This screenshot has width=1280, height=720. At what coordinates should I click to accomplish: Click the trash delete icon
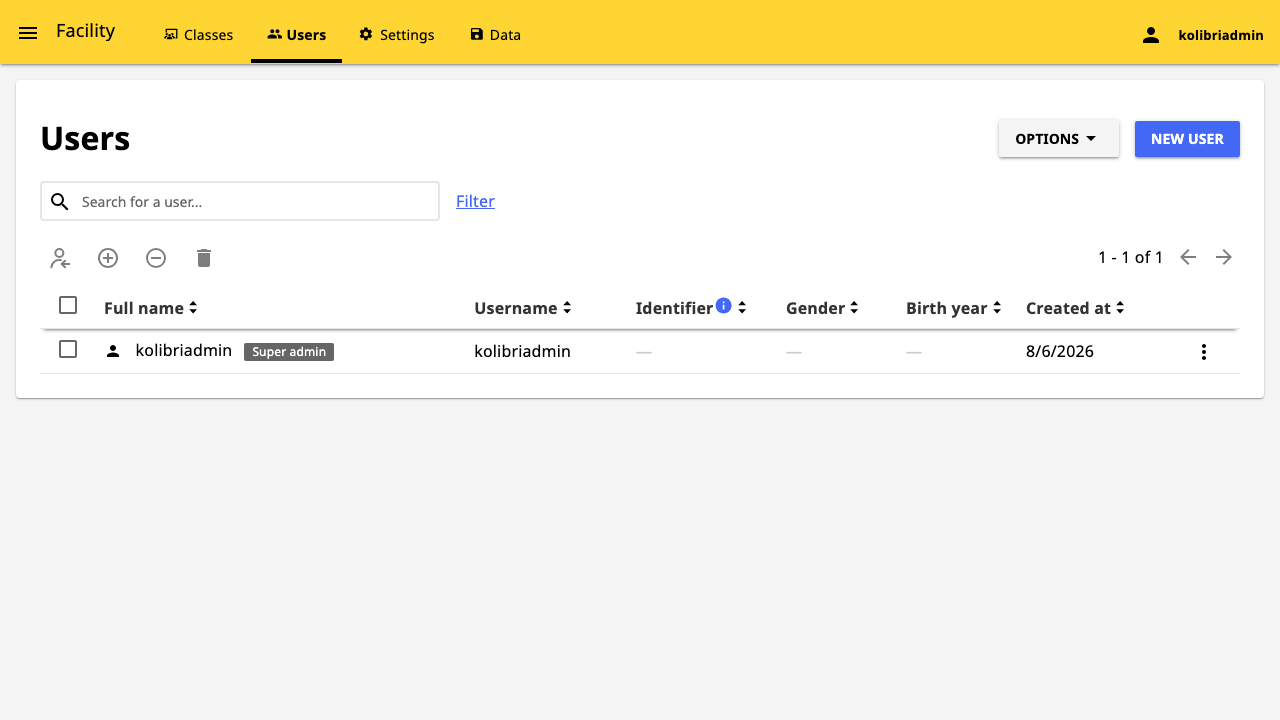(204, 258)
